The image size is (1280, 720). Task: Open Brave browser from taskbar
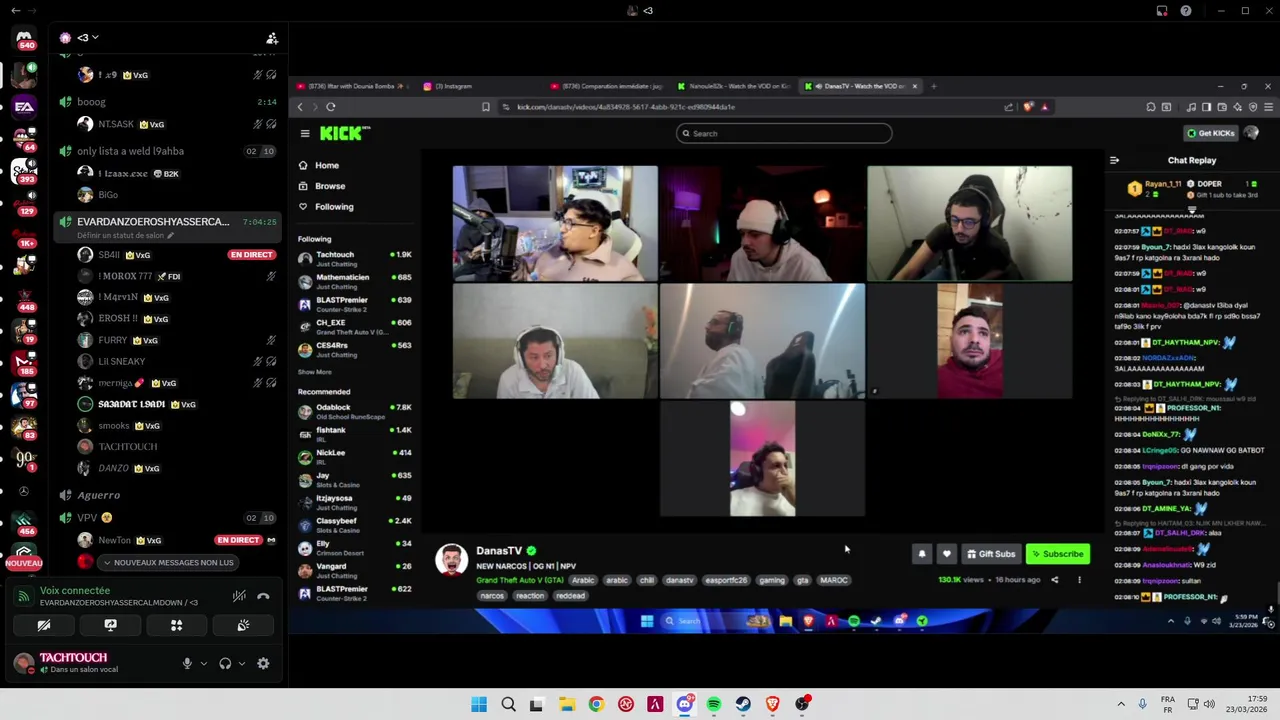point(772,704)
